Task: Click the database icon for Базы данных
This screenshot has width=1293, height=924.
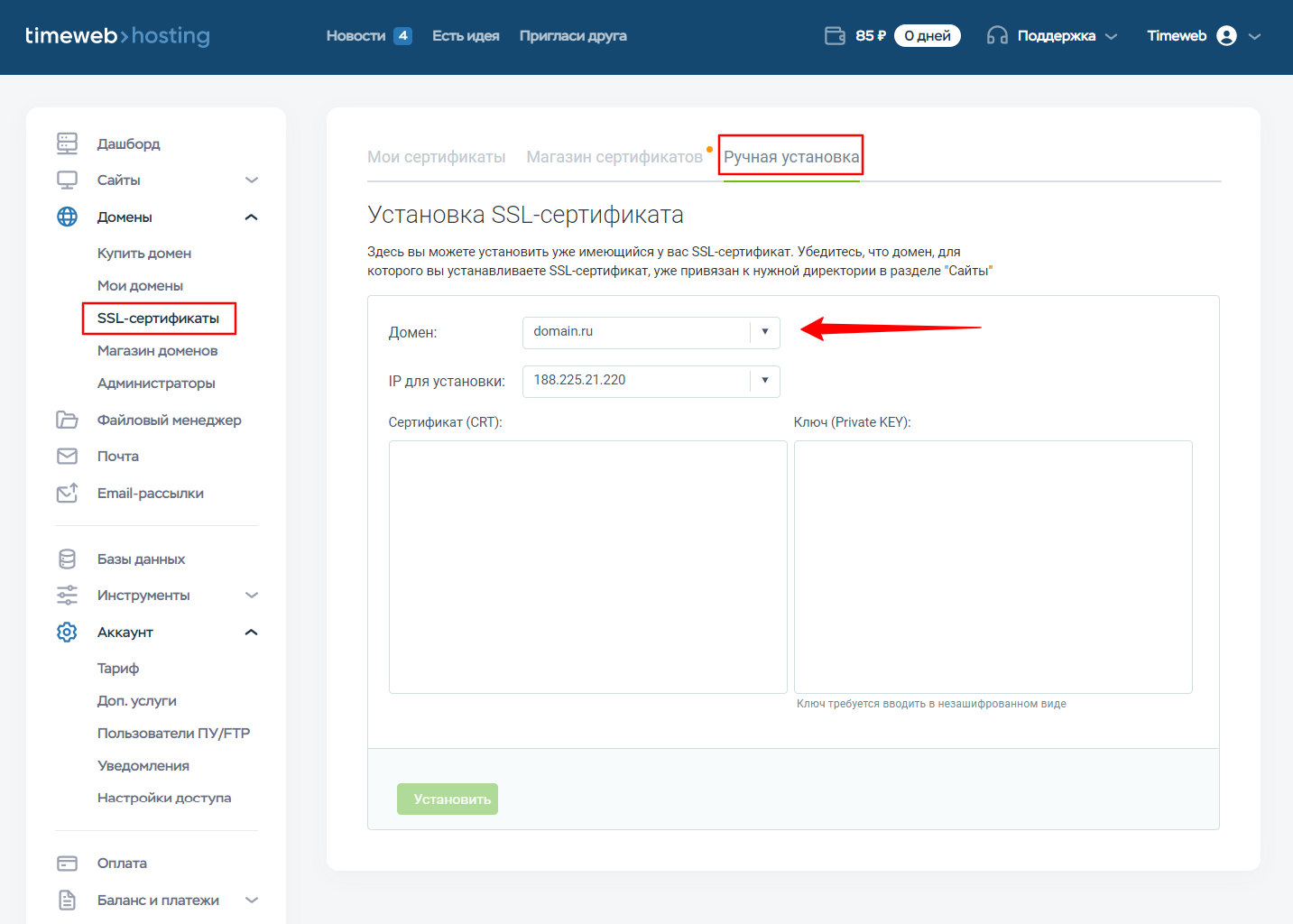Action: 67,559
